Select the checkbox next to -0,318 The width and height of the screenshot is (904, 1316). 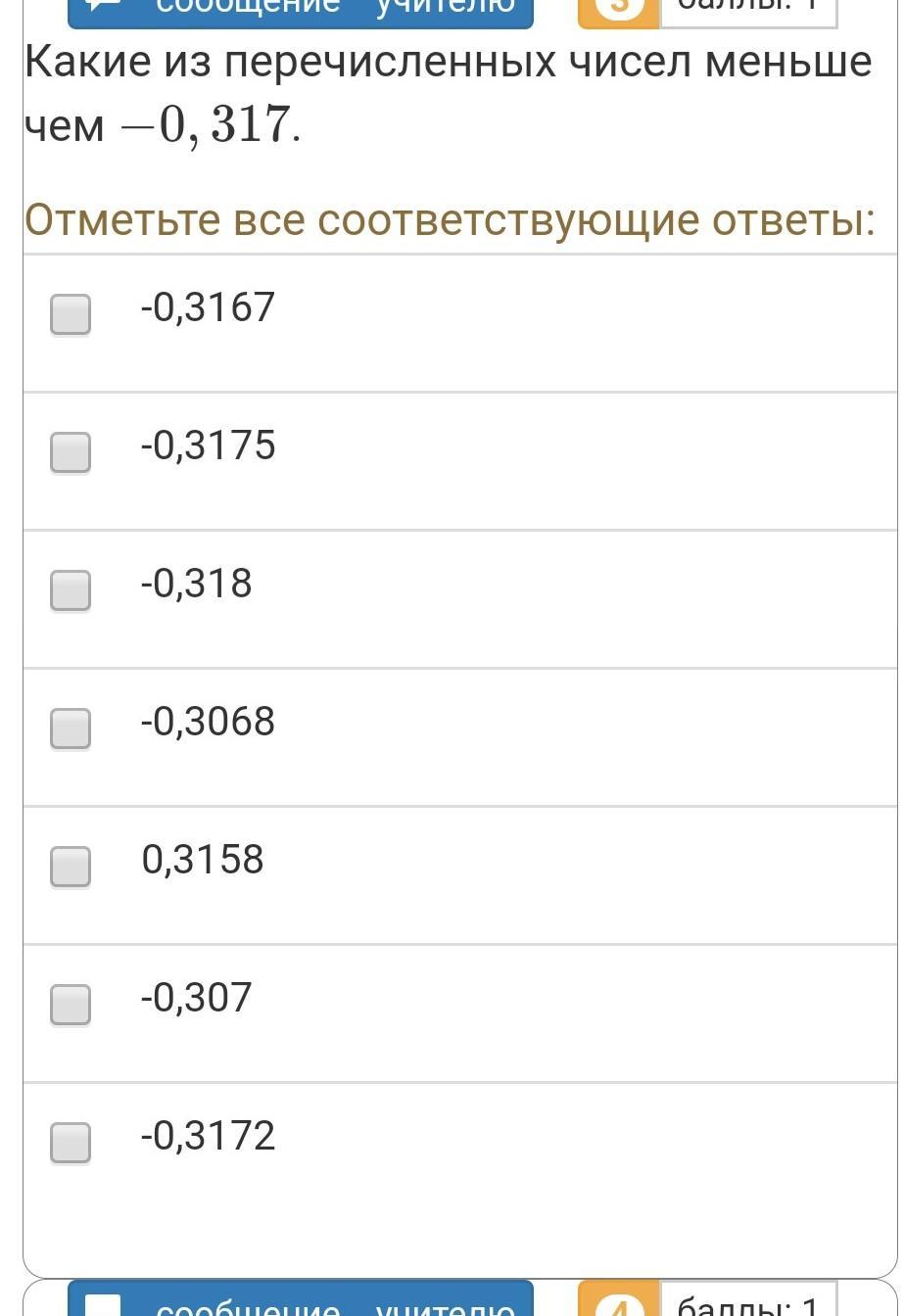(71, 590)
